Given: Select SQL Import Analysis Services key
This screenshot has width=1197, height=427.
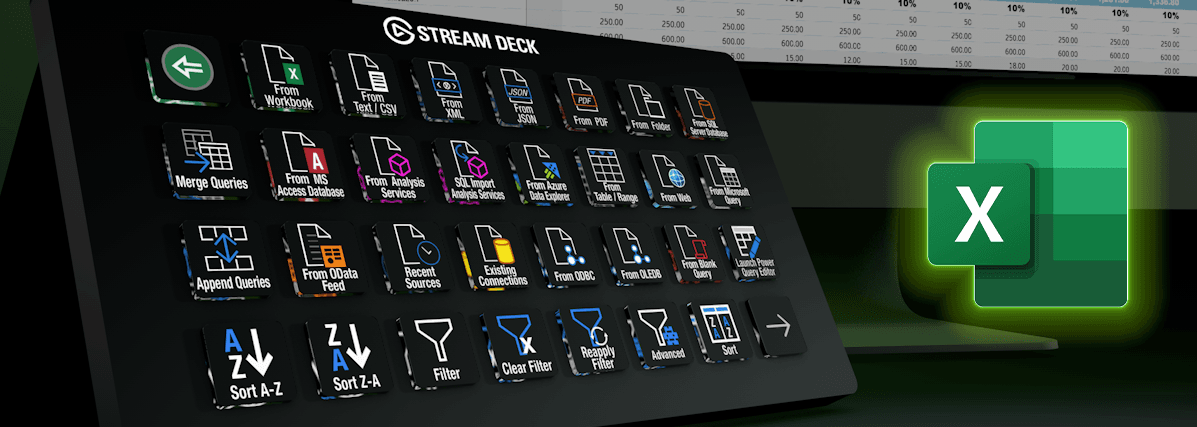Looking at the screenshot, I should pos(471,172).
